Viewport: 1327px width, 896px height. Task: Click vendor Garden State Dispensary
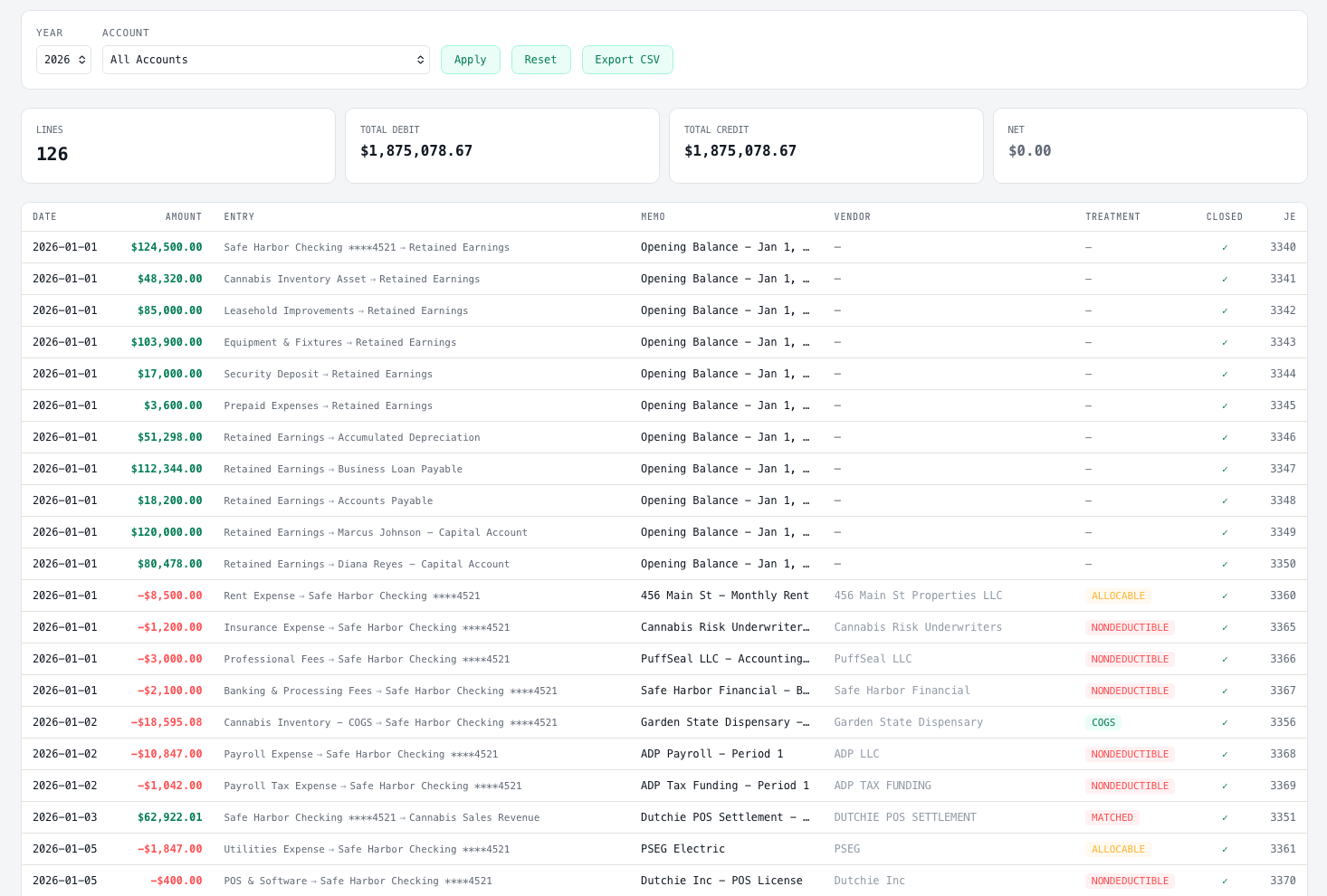coord(908,722)
